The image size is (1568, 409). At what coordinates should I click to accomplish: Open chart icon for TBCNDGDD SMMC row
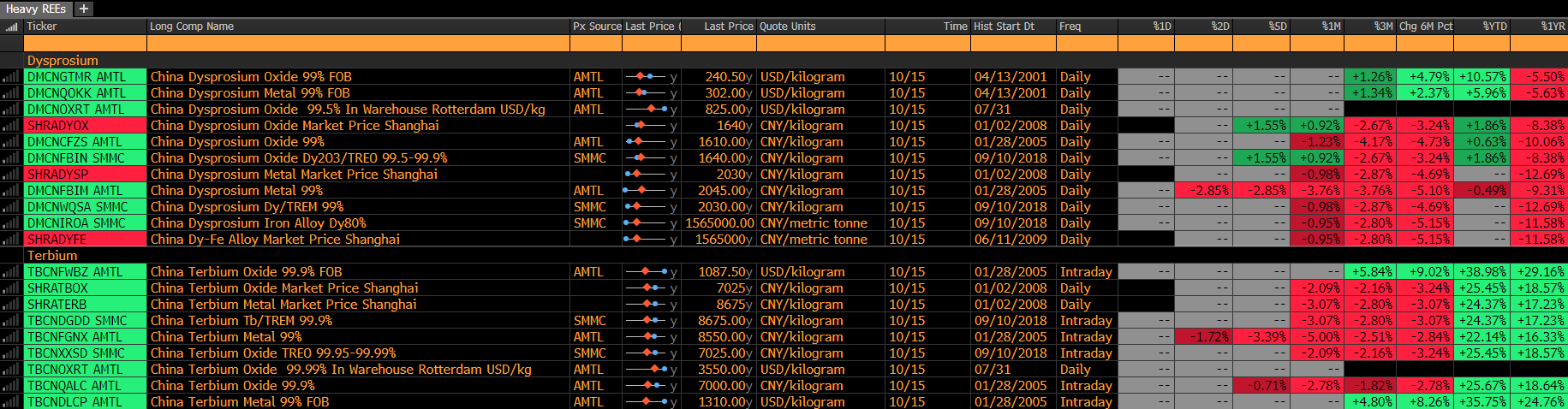(x=11, y=321)
